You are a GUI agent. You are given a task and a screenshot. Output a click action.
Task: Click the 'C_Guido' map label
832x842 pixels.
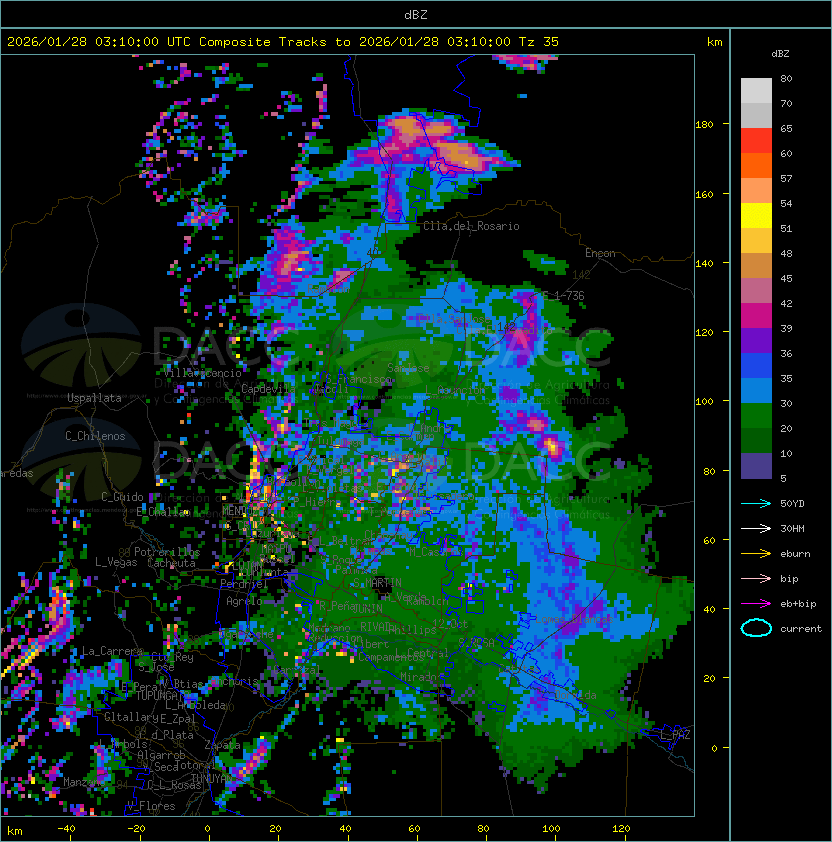tap(122, 497)
